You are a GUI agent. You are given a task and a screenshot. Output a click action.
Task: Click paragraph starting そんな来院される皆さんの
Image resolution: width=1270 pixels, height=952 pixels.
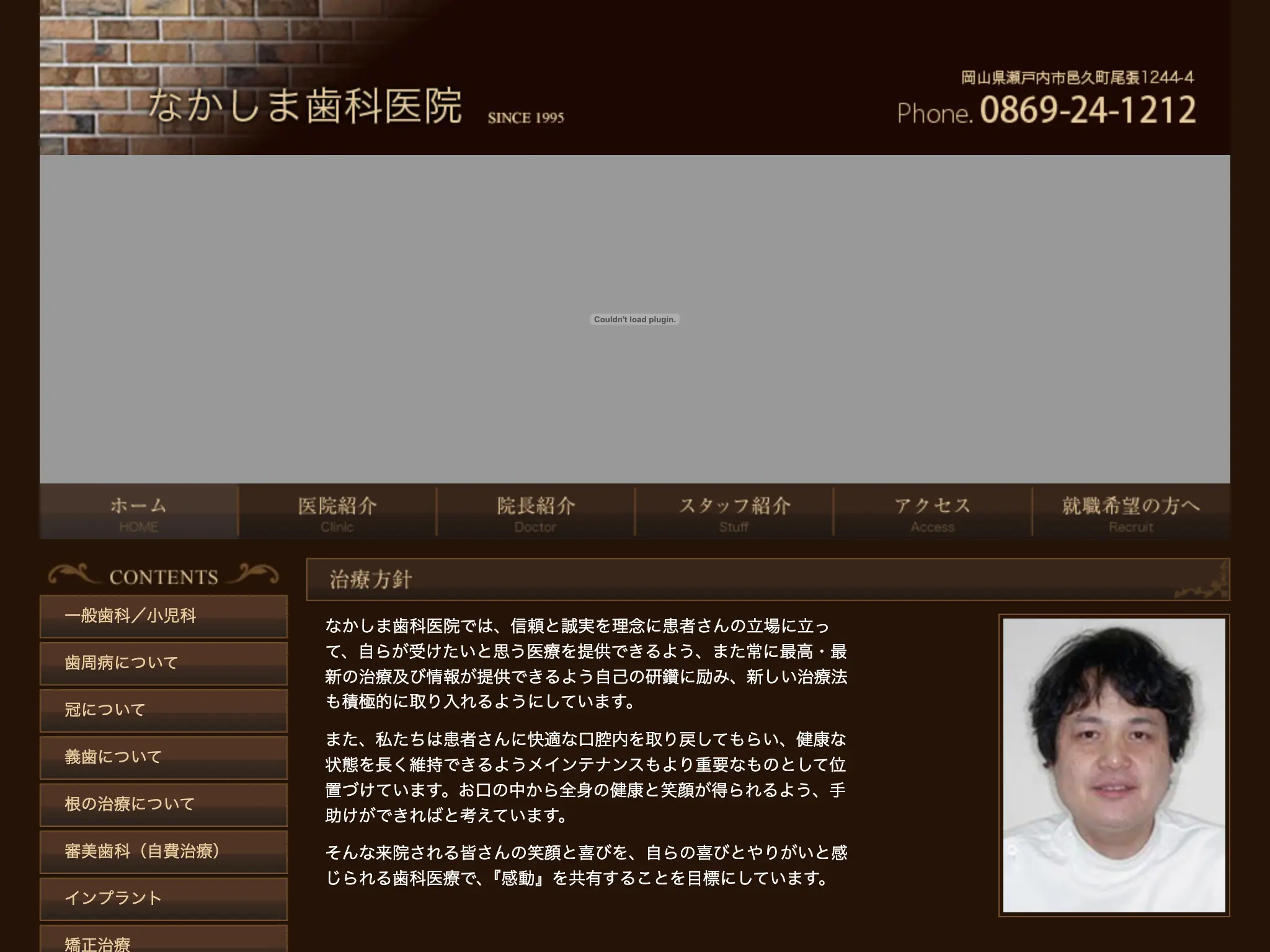click(x=586, y=865)
